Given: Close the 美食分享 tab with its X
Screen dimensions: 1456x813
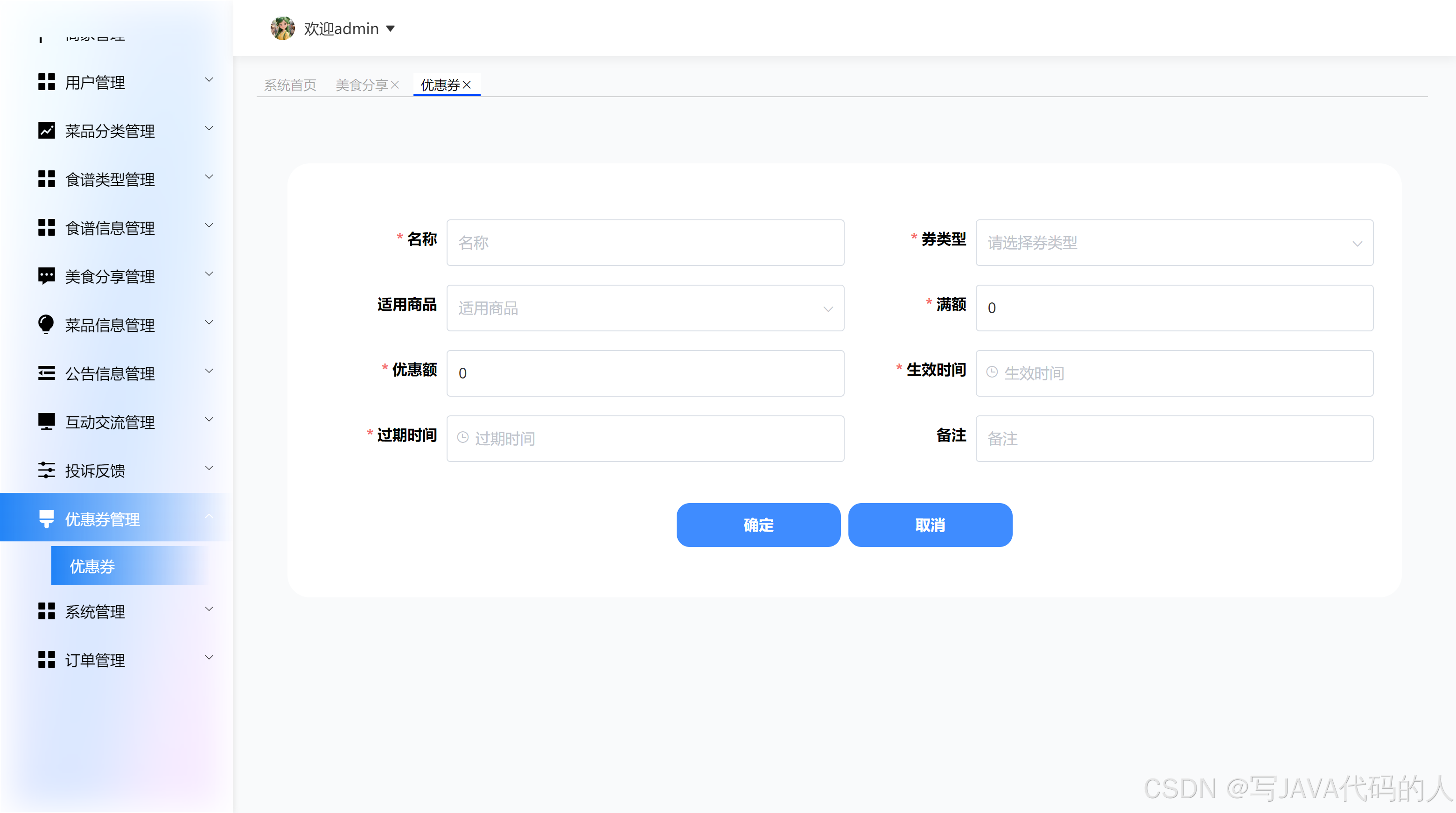Looking at the screenshot, I should [x=395, y=85].
